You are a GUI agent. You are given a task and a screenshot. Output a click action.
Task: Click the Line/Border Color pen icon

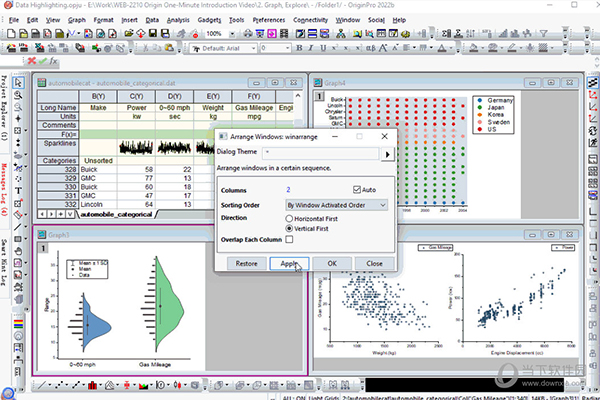click(x=512, y=48)
